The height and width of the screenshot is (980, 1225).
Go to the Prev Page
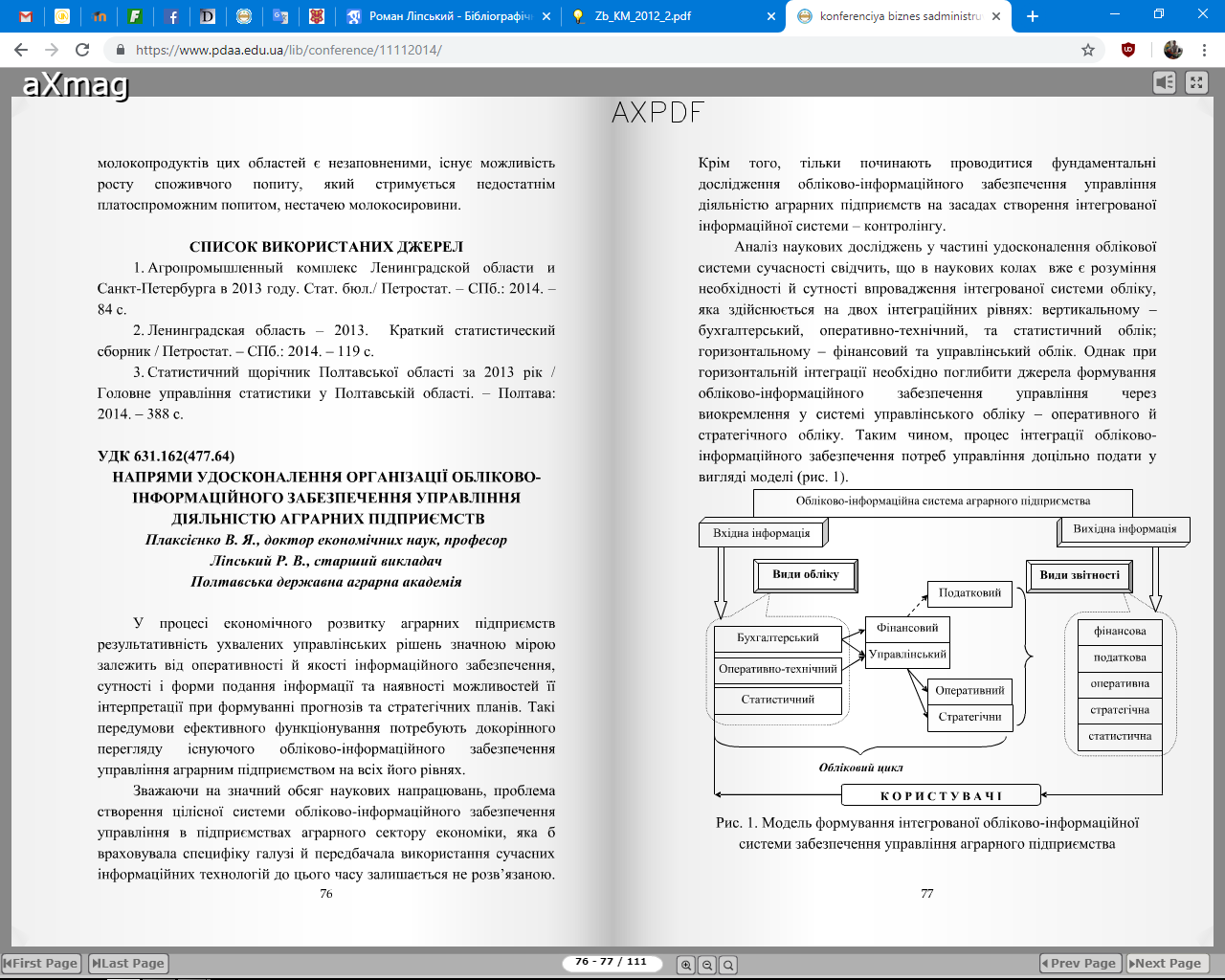tap(1080, 964)
